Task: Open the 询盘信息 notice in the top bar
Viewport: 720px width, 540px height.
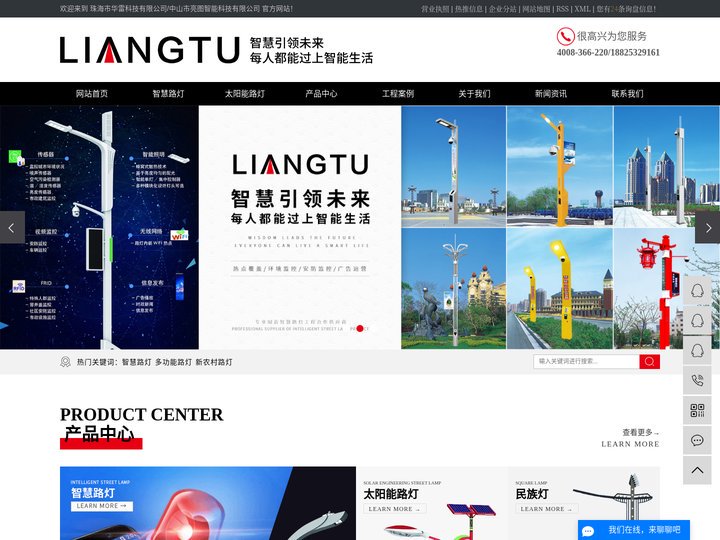Action: (626, 9)
